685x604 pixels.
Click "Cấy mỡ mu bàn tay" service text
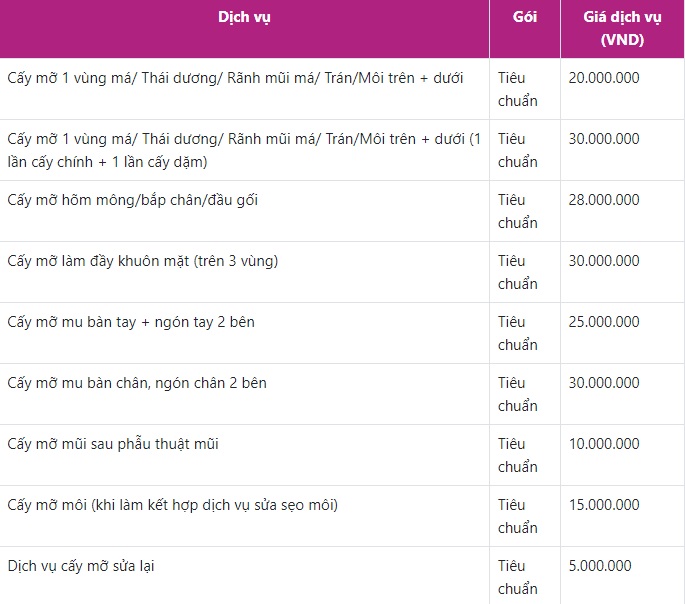coord(131,322)
